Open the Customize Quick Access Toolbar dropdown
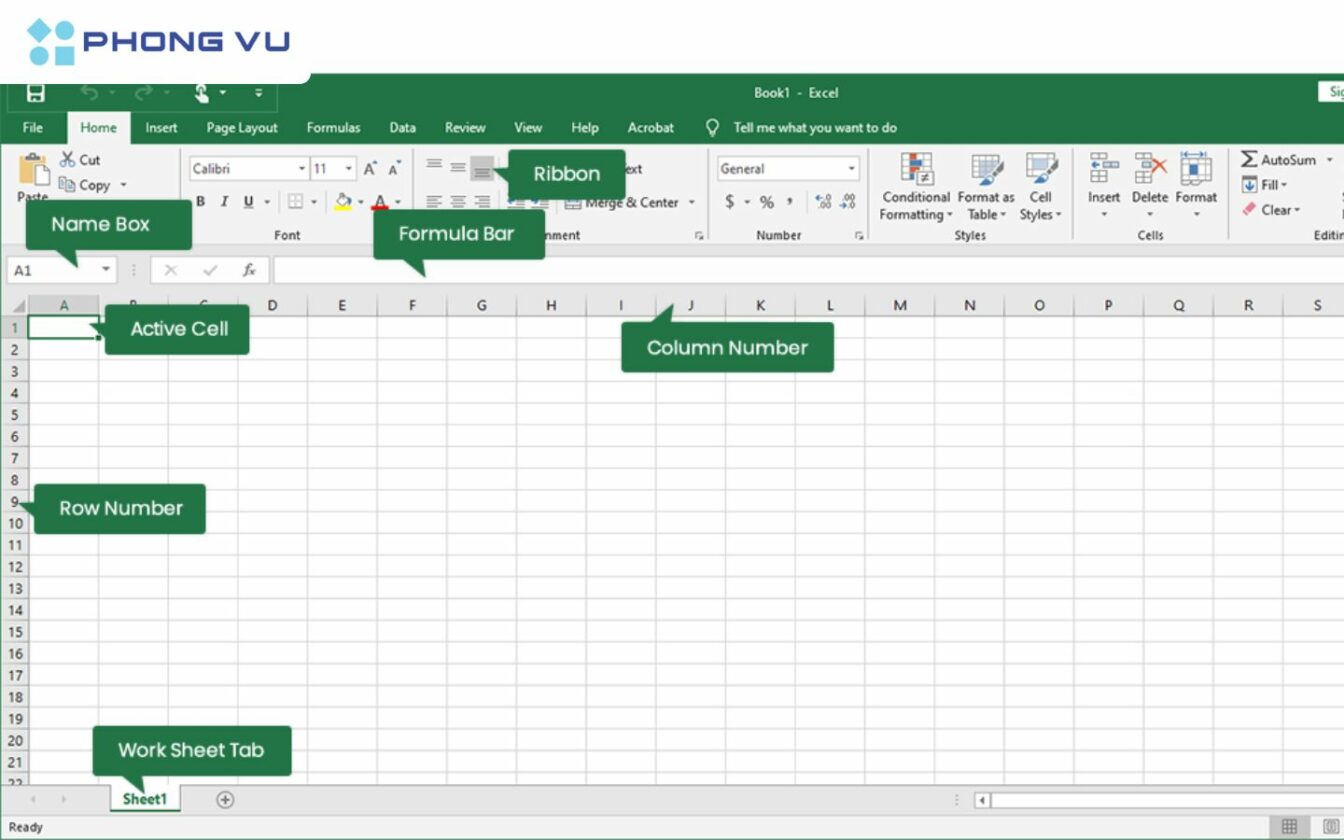The height and width of the screenshot is (840, 1344). 258,93
